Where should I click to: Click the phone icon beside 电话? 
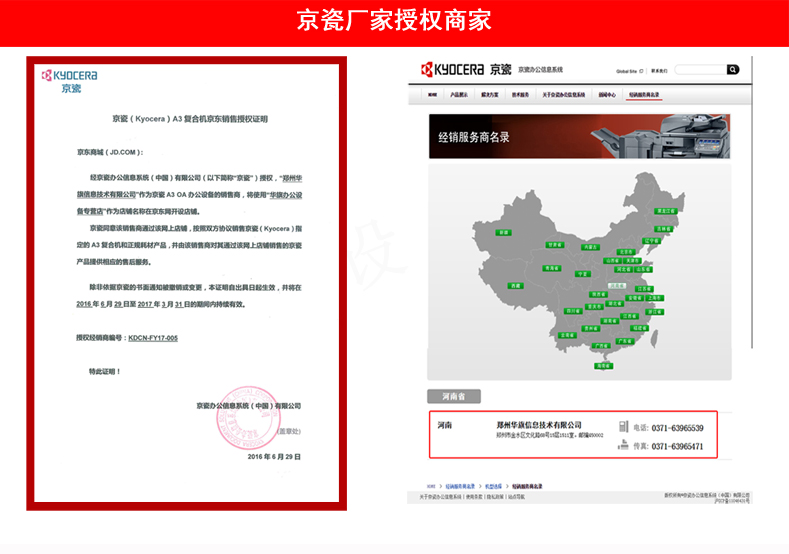[623, 427]
